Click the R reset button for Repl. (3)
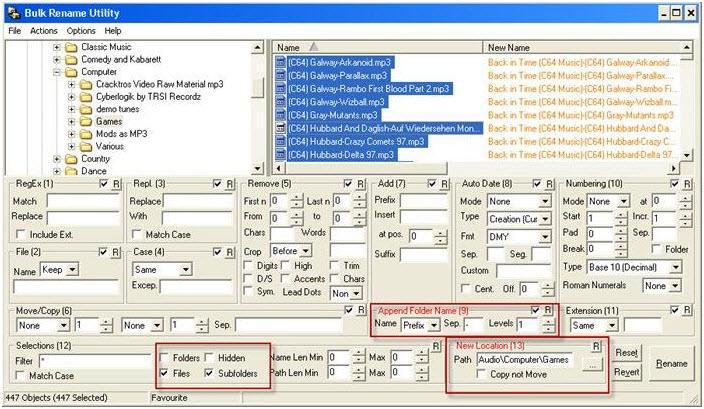This screenshot has height=409, width=704. tap(230, 184)
